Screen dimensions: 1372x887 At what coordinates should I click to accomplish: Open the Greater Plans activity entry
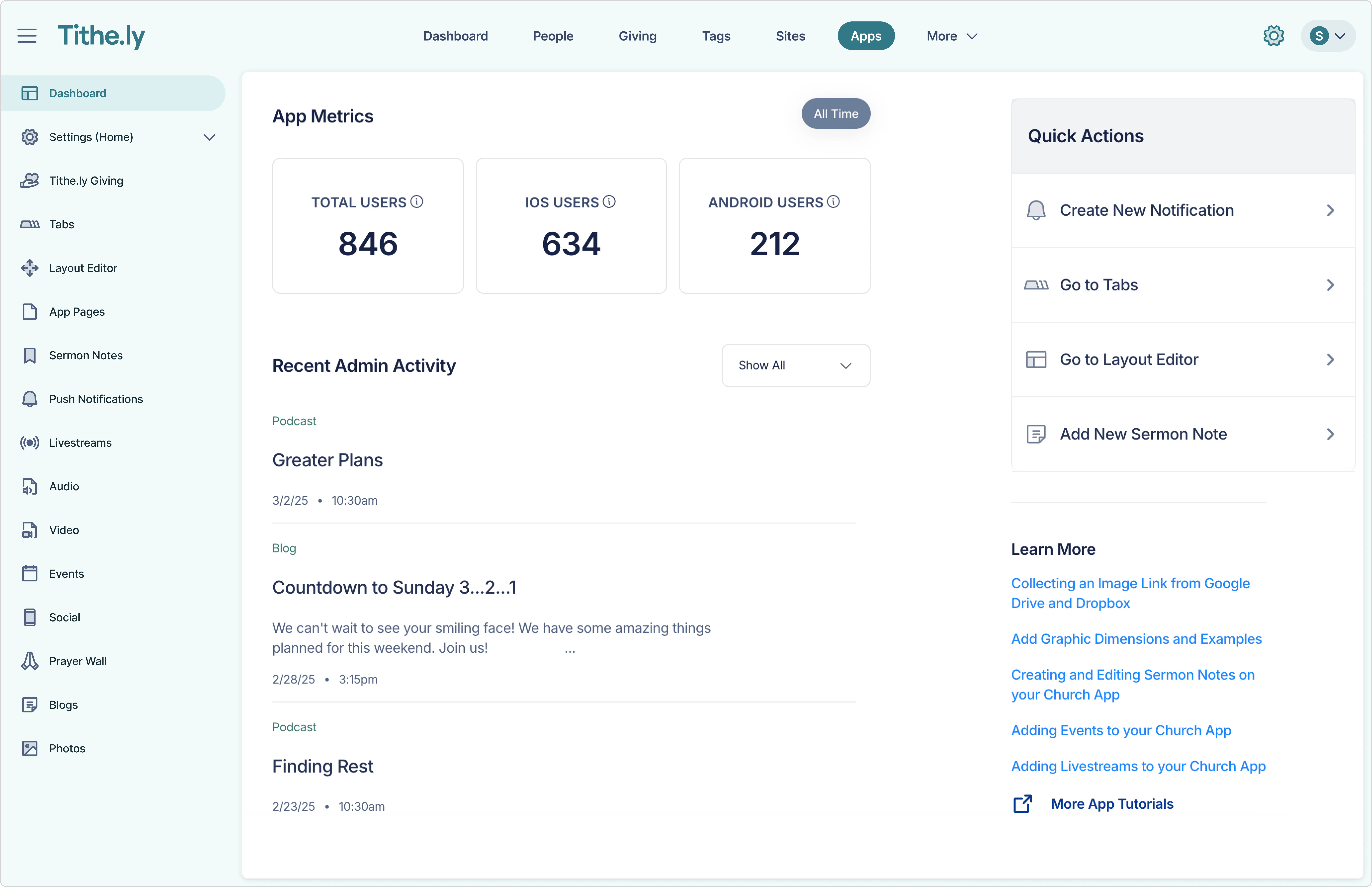(x=327, y=460)
